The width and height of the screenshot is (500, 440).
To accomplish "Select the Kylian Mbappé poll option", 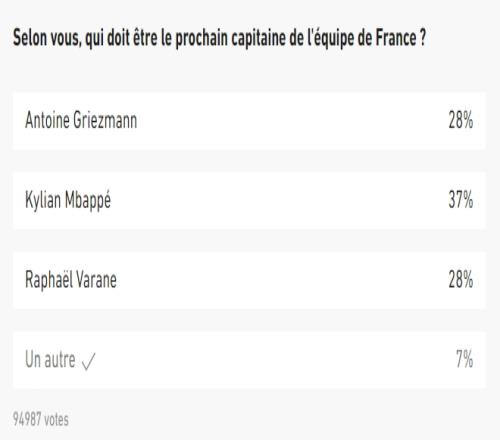I will (x=249, y=200).
